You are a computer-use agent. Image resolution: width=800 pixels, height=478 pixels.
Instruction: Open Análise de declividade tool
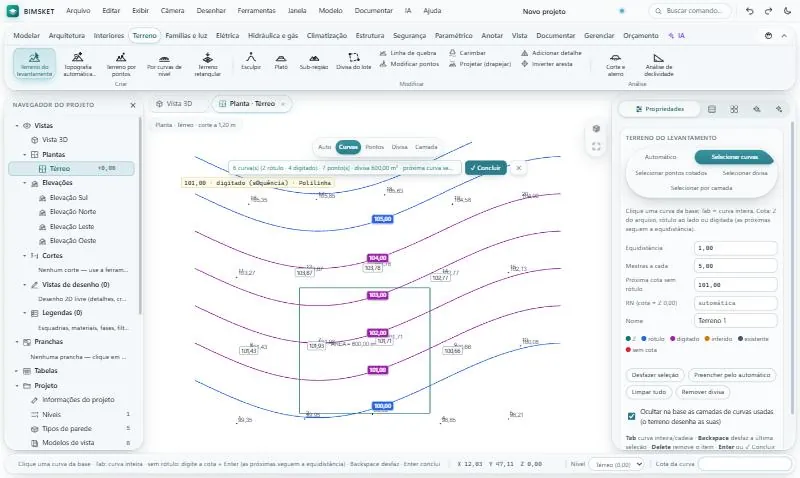point(659,64)
